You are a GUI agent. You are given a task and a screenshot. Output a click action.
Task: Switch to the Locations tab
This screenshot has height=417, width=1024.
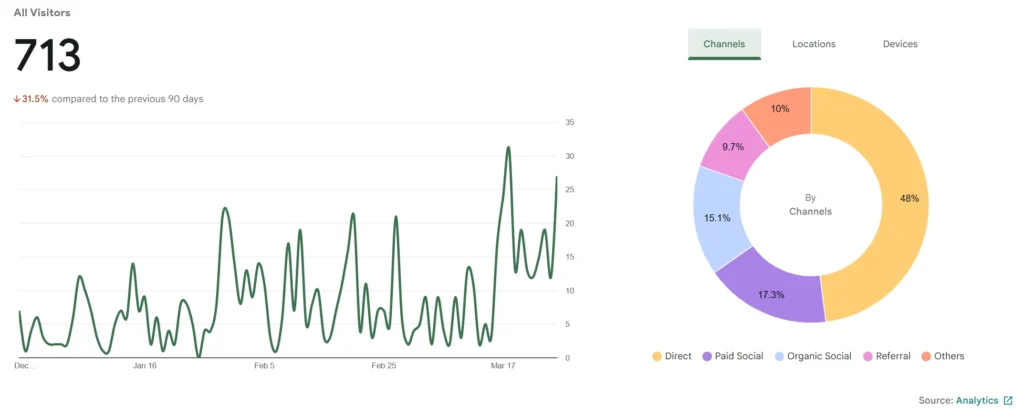(x=813, y=44)
